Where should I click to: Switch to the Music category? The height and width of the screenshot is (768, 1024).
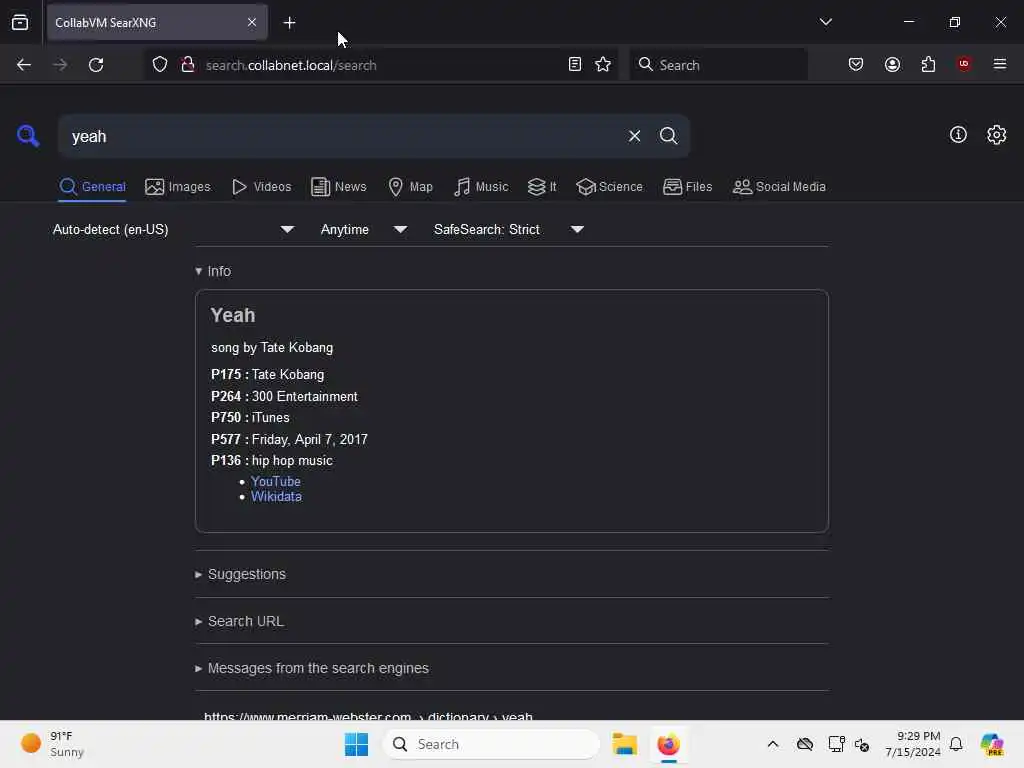click(481, 187)
